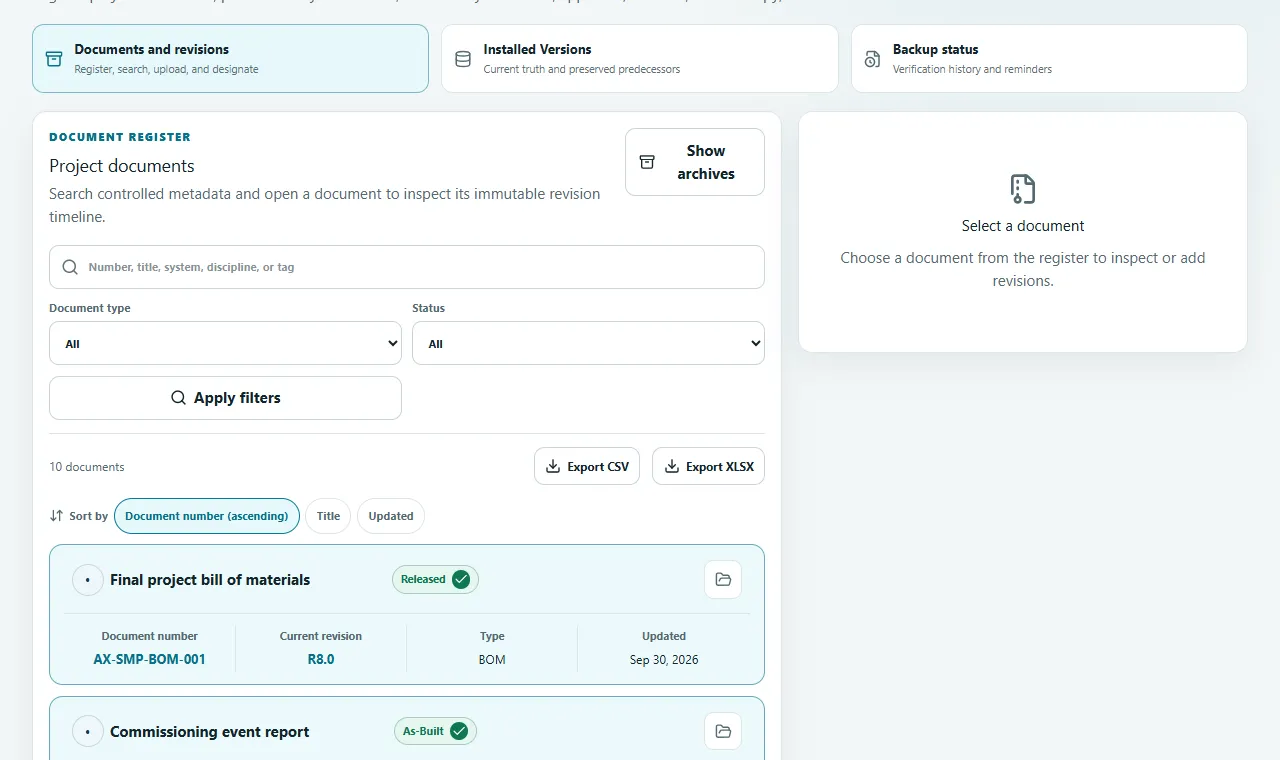This screenshot has height=760, width=1280.
Task: Click the 'Sep 30, 2026' updated date
Action: (x=664, y=660)
